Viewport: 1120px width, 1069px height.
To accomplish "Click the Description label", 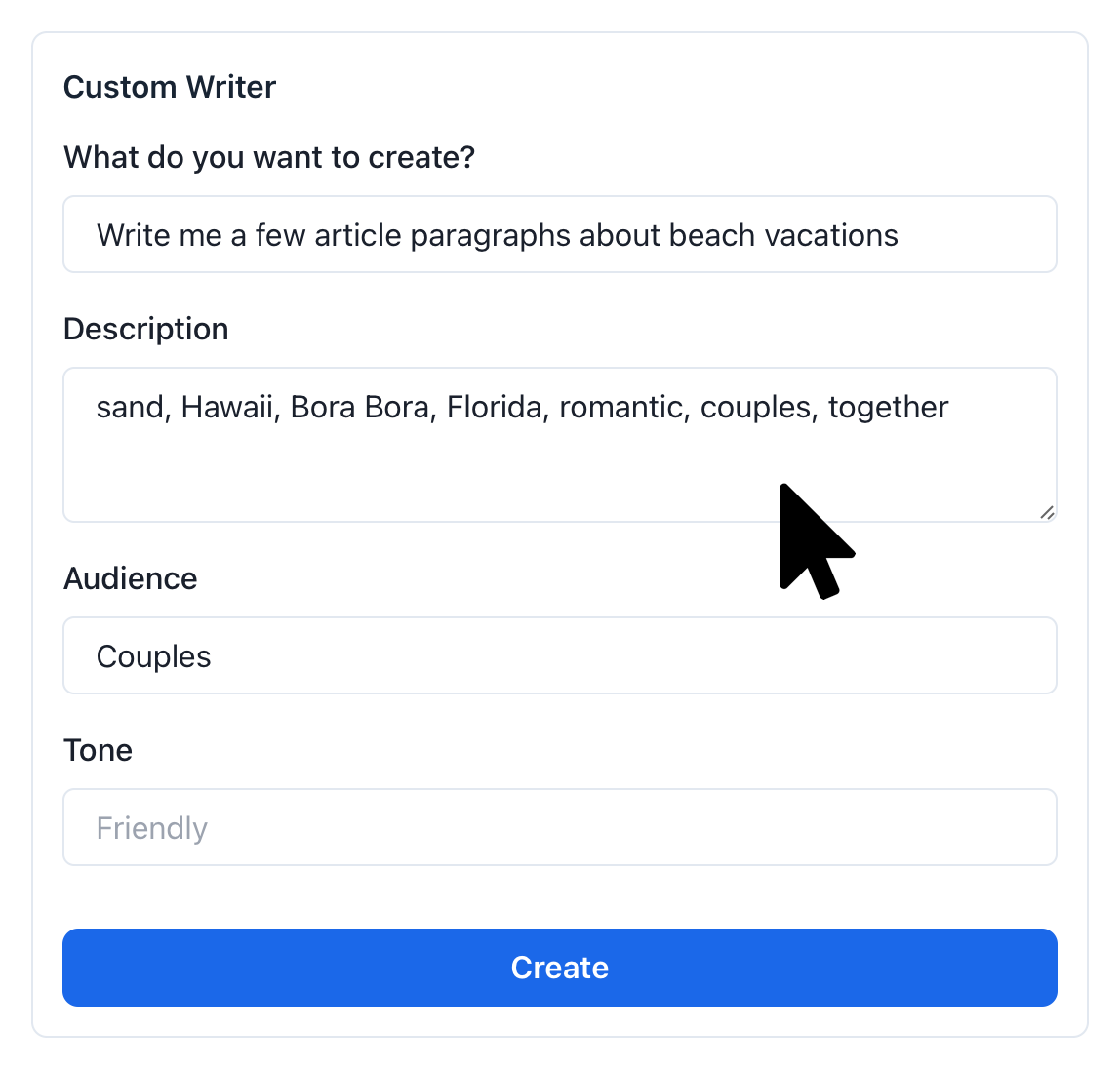I will pos(146,329).
